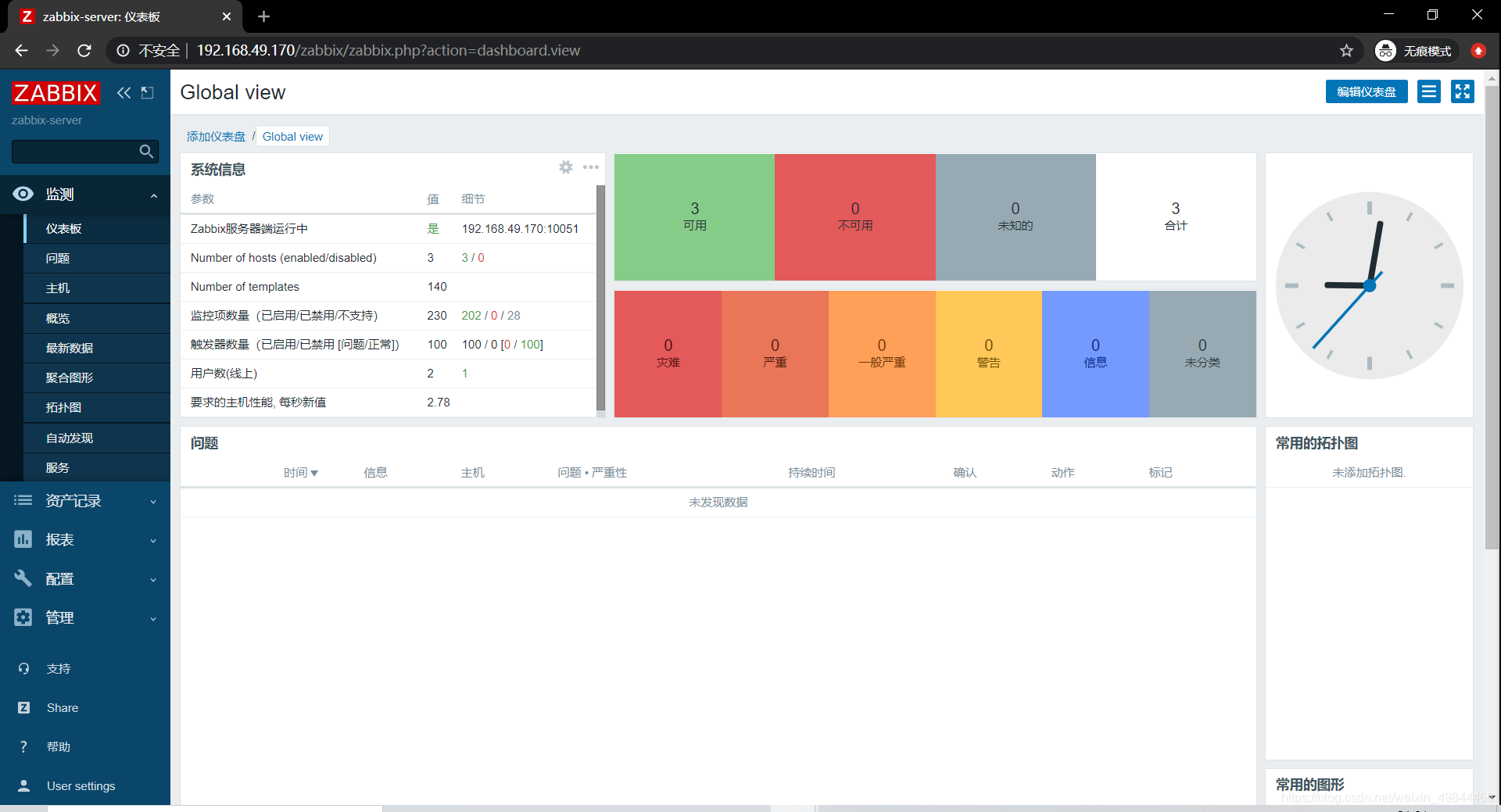Click the scrollbar of 系统信息 widget
Image resolution: width=1501 pixels, height=812 pixels.
pos(600,298)
